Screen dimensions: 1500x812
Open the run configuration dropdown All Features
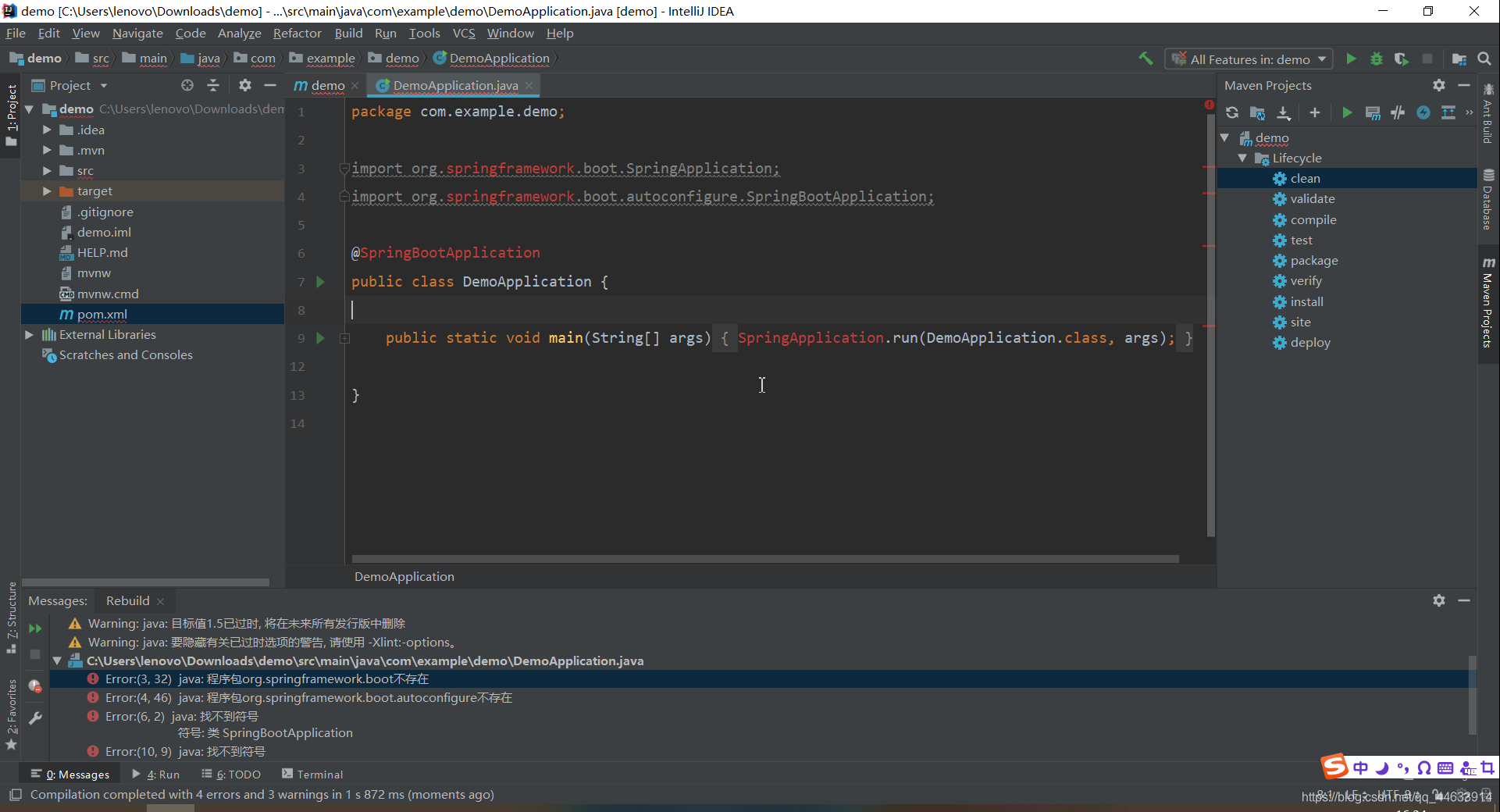coord(1249,59)
